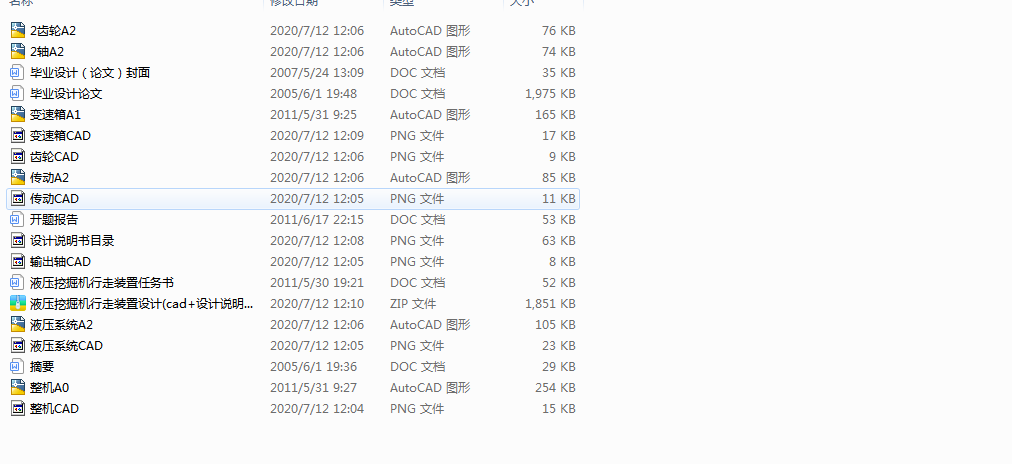Click the 变速箱CAD PNG file icon
This screenshot has height=464, width=1012.
click(x=18, y=136)
